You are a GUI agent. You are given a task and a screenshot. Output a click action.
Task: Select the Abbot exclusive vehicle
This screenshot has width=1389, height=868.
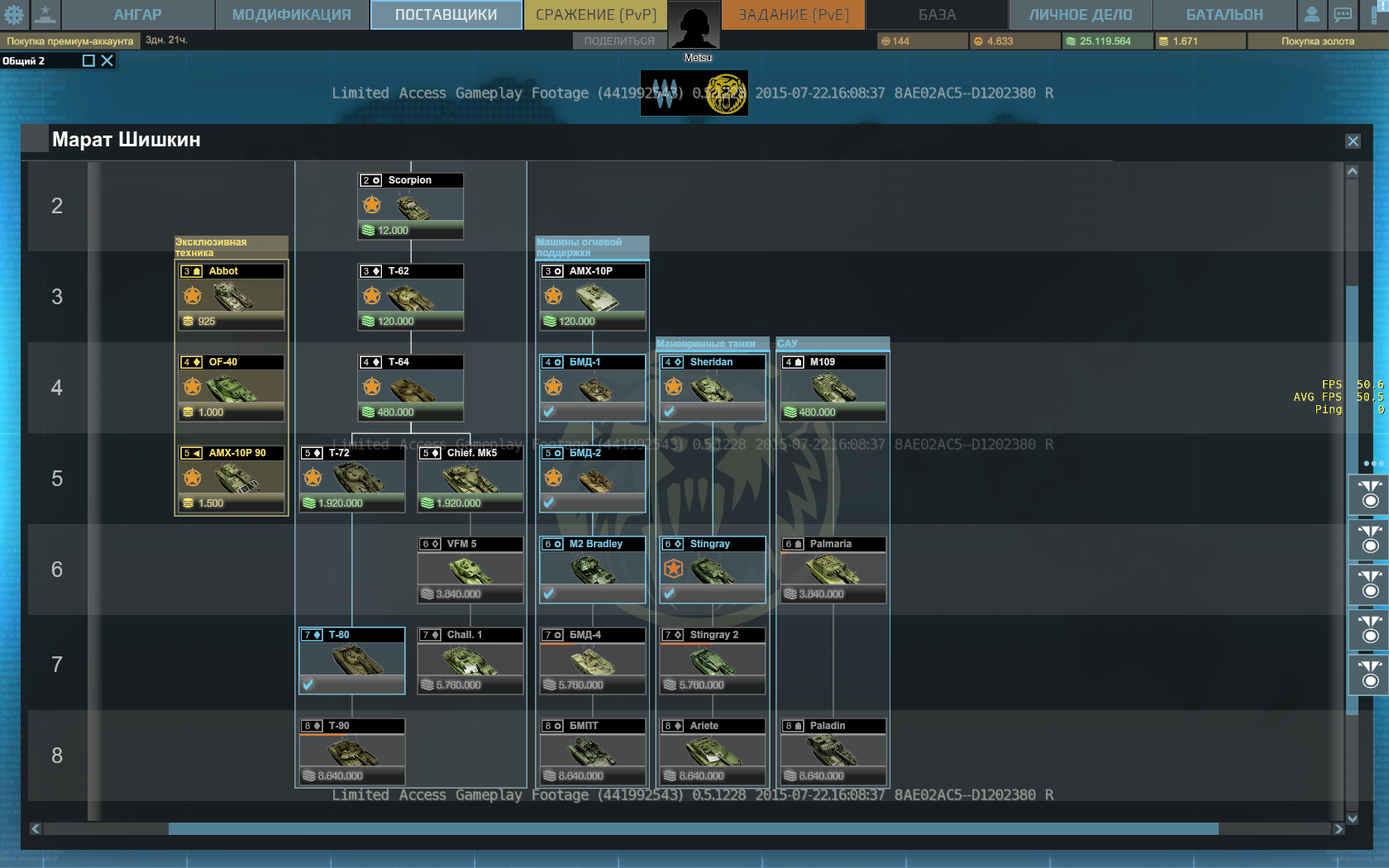pos(231,296)
